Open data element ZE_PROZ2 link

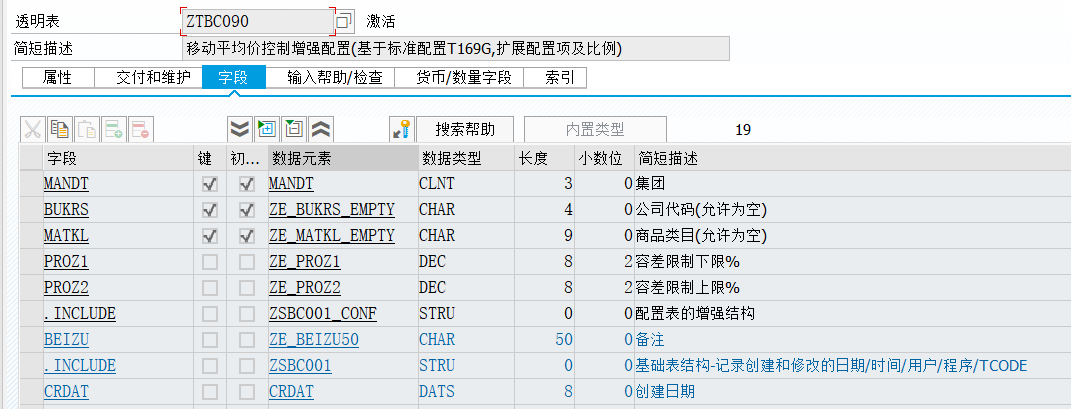pos(305,287)
